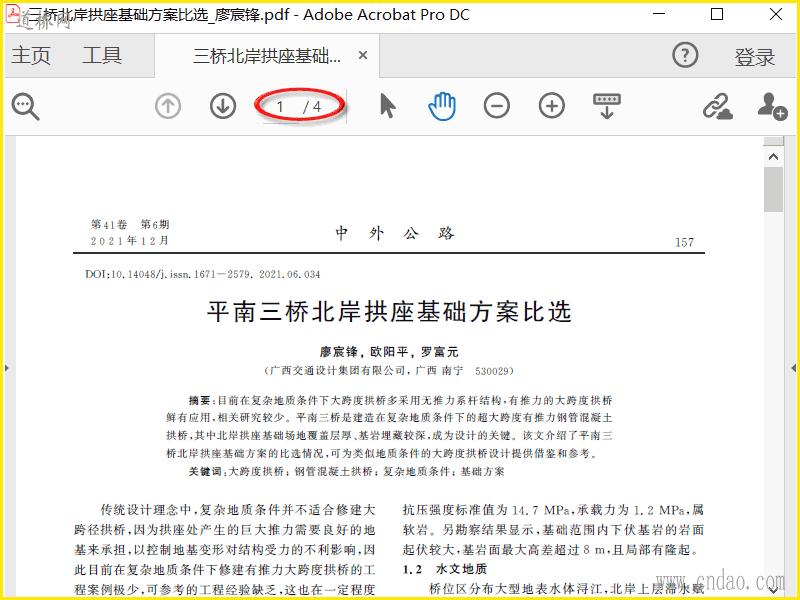This screenshot has width=800, height=600.
Task: Click section heading 1.2 水文地质
Action: click(444, 569)
